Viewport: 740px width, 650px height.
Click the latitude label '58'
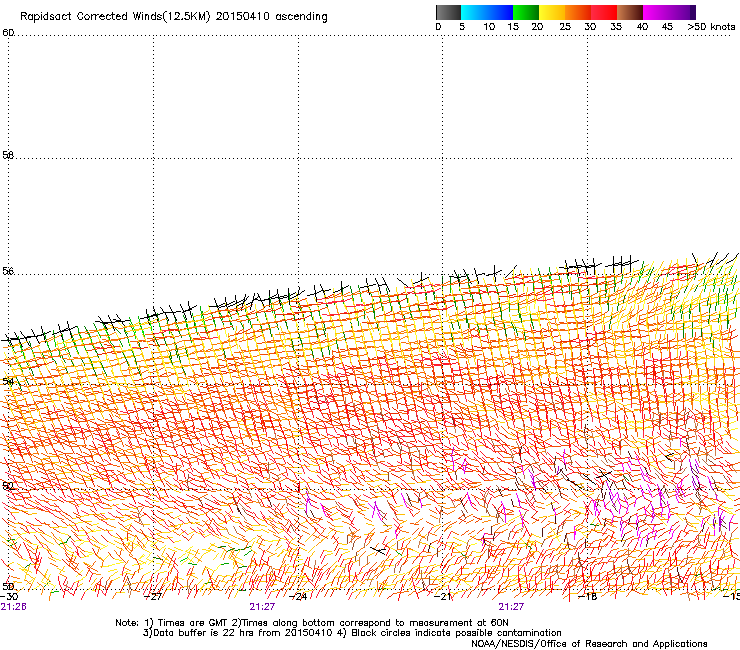pyautogui.click(x=8, y=155)
